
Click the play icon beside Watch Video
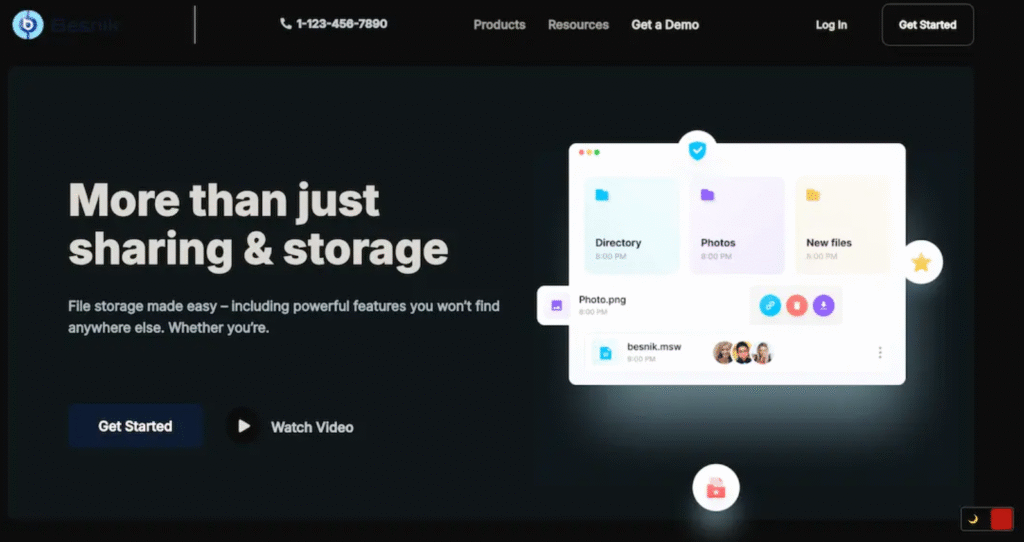(x=244, y=426)
